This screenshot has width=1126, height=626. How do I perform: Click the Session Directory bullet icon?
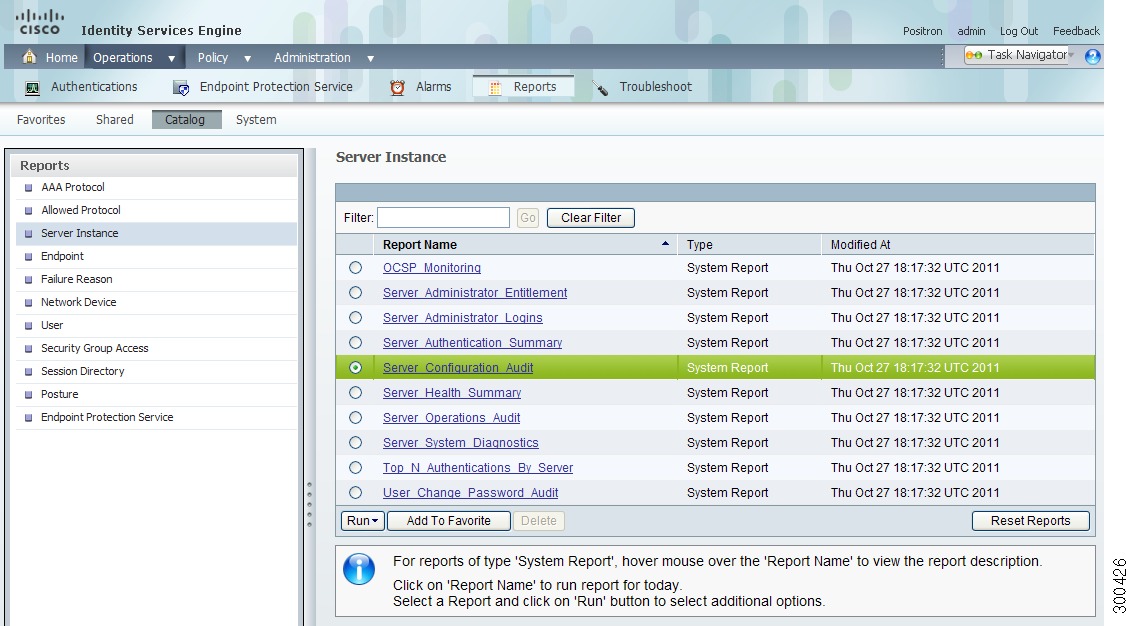[29, 371]
